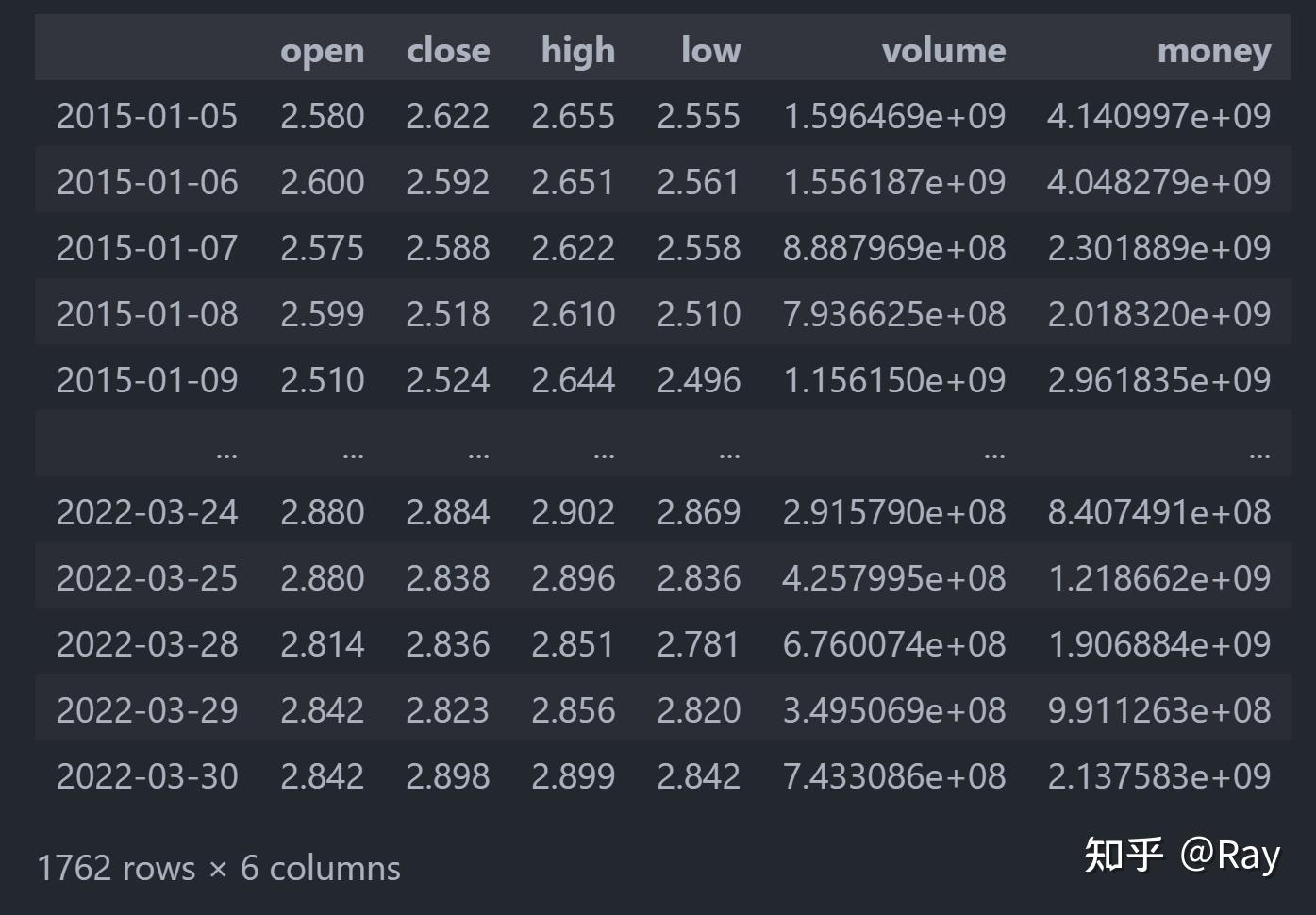Click the close value 2.518

[448, 315]
